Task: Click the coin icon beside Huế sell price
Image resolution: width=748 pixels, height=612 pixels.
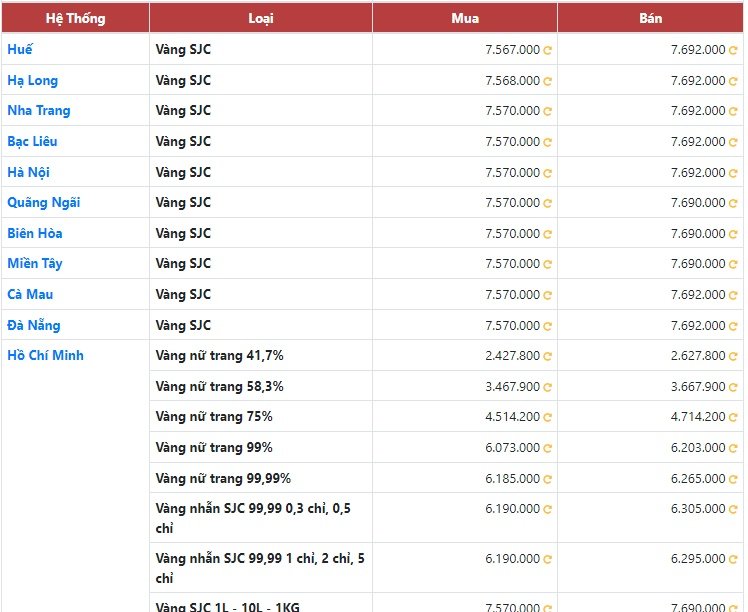Action: pyautogui.click(x=733, y=50)
